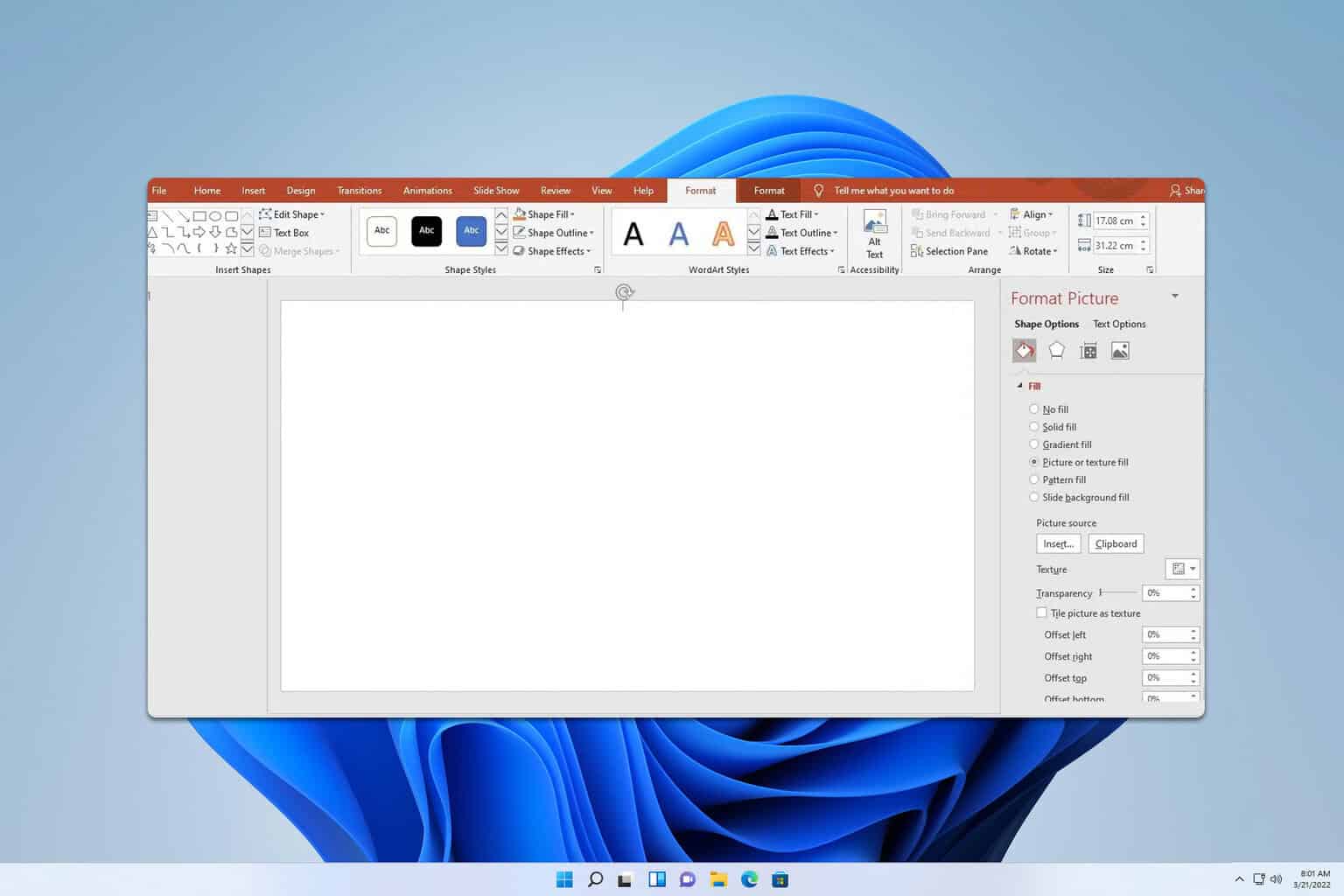Select Slide background fill option
The height and width of the screenshot is (896, 1344).
tap(1079, 497)
